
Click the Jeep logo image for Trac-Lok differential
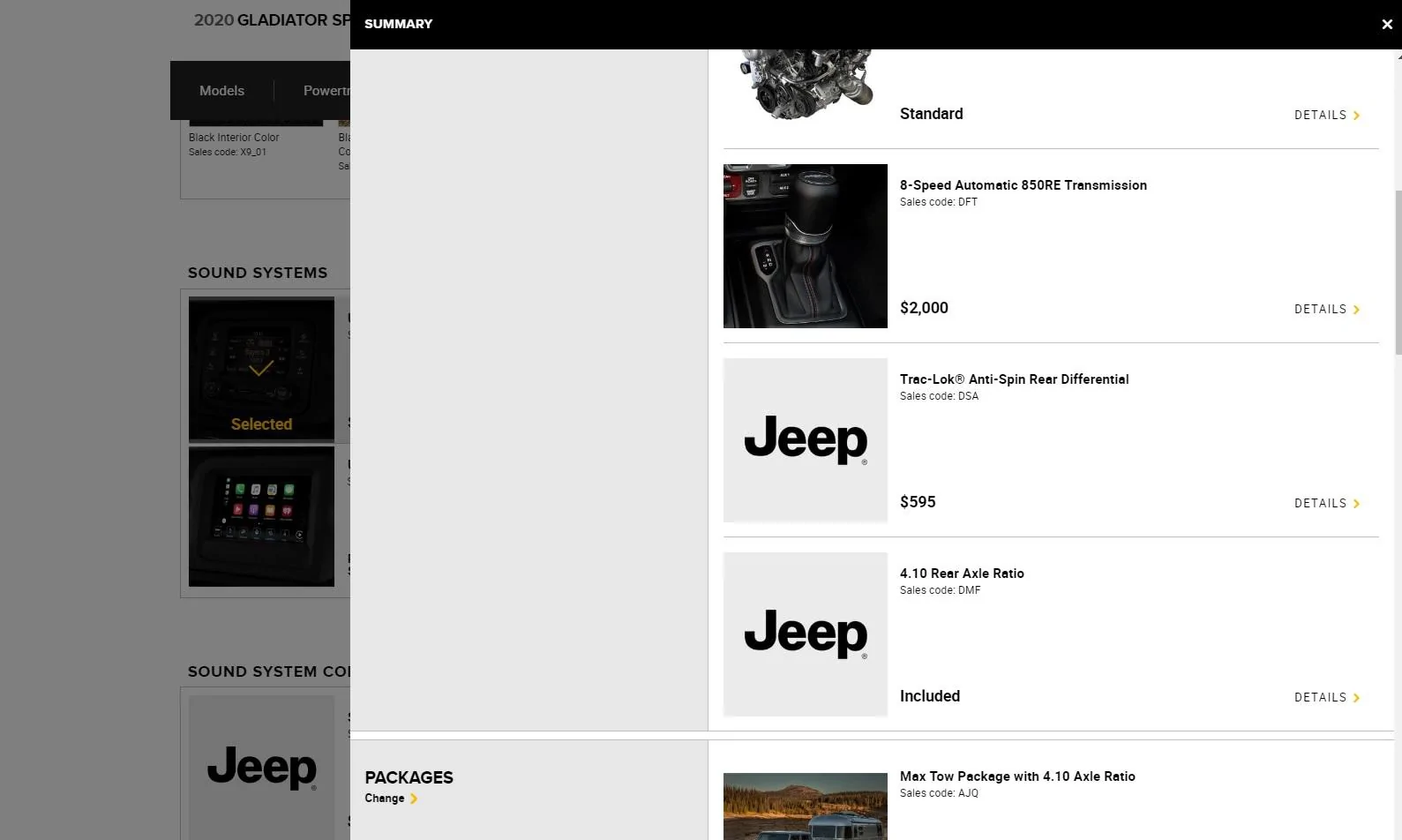806,440
